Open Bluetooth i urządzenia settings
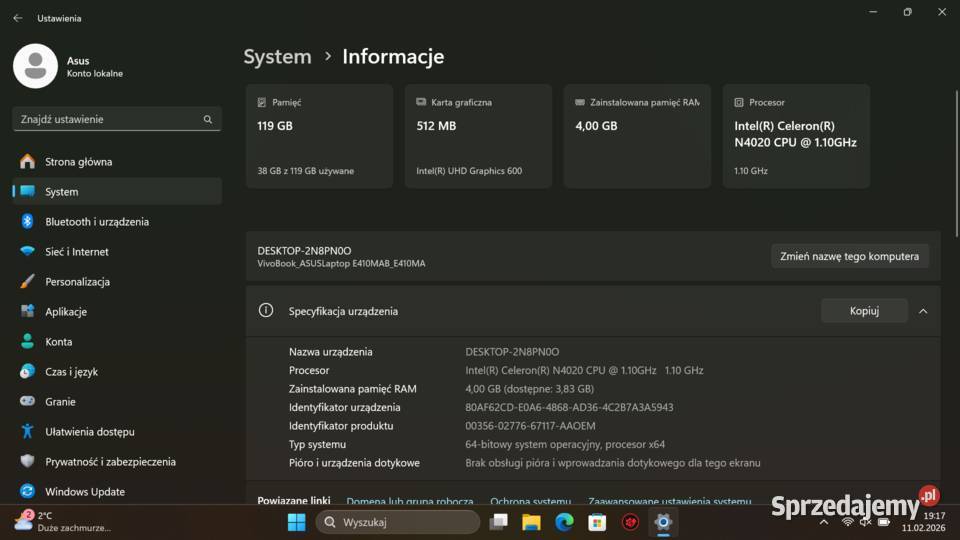The height and width of the screenshot is (540, 960). pos(117,222)
